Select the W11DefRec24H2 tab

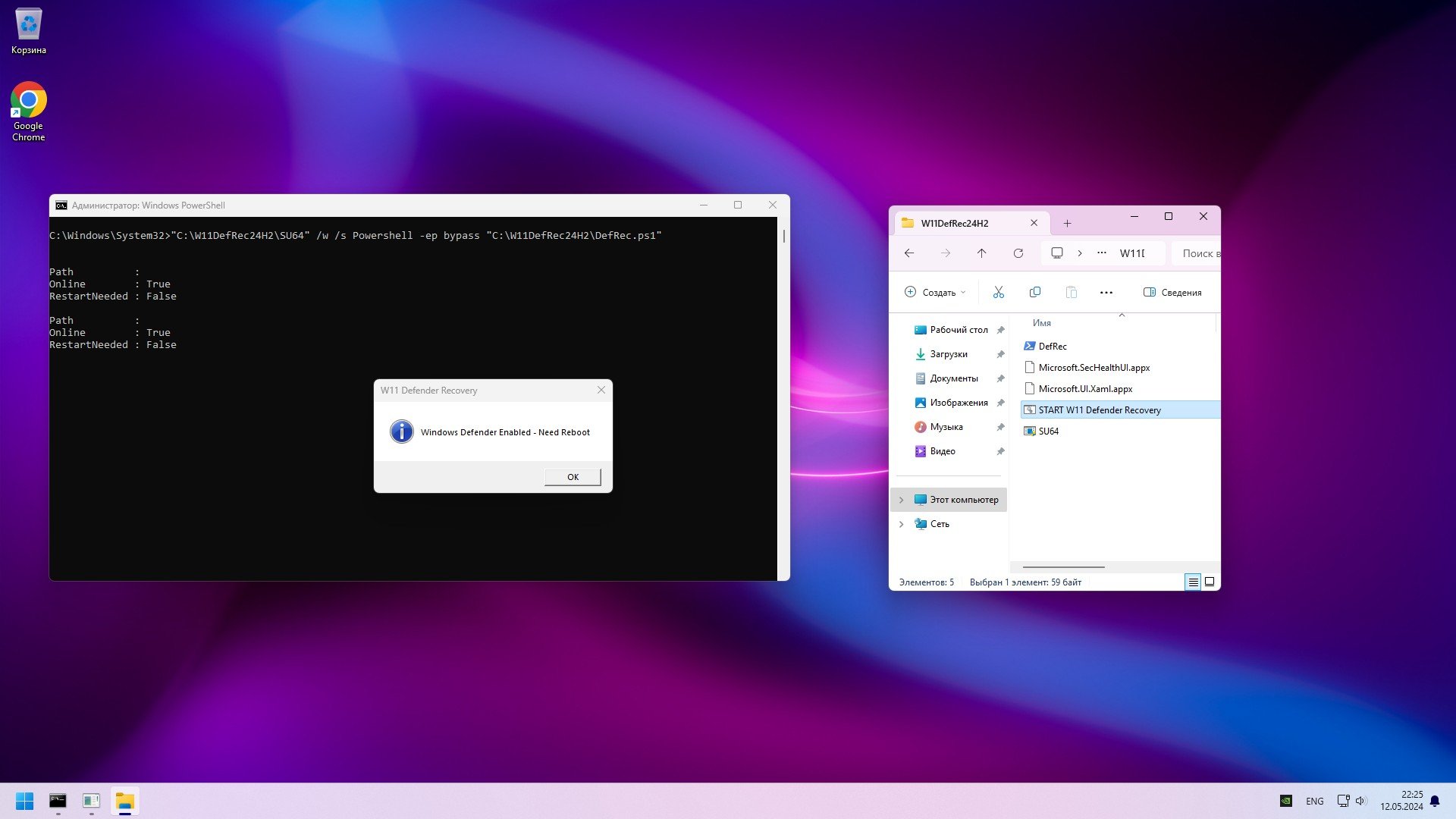pos(955,223)
